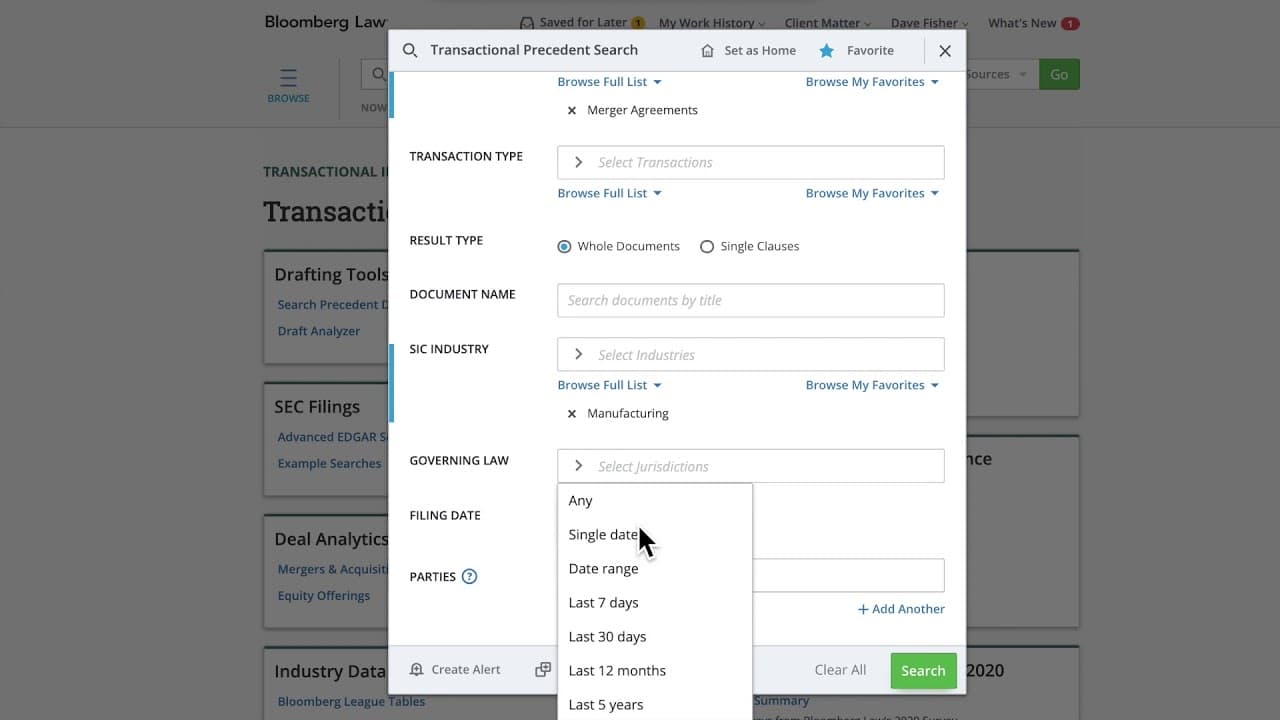Click the search magnifier icon in dialog header

410,51
